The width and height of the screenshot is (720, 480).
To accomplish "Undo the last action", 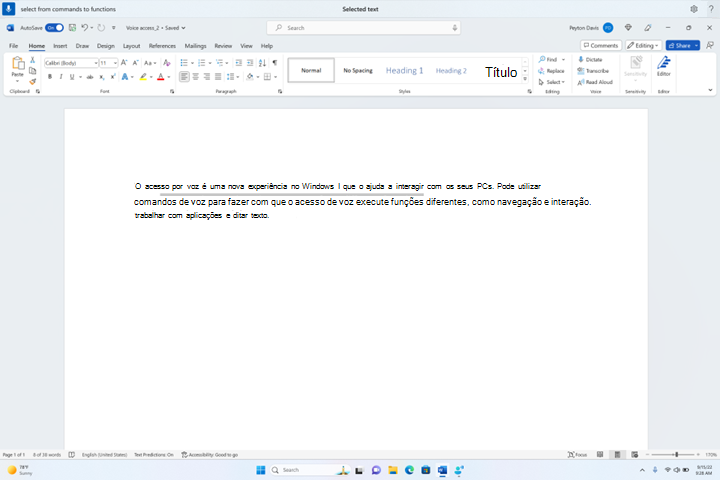I will [x=84, y=28].
